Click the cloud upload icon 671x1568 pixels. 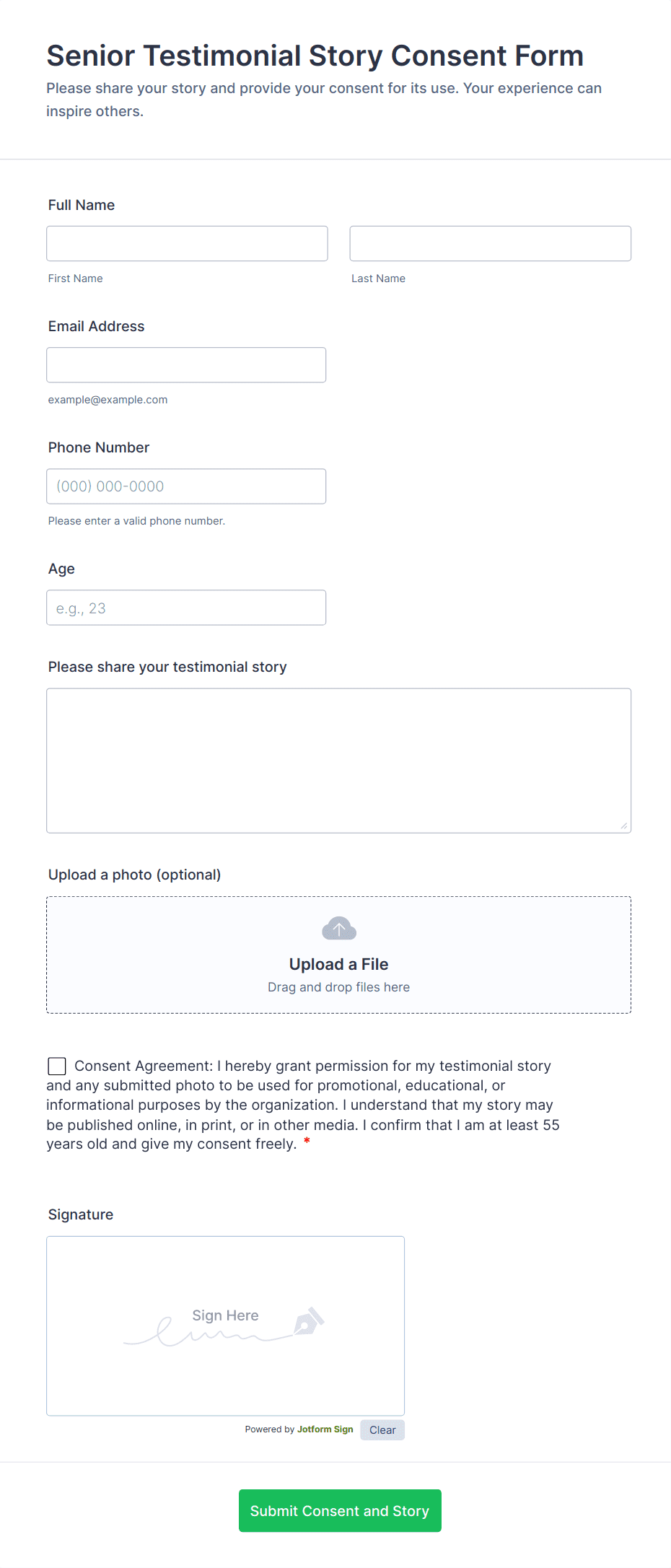pyautogui.click(x=338, y=929)
